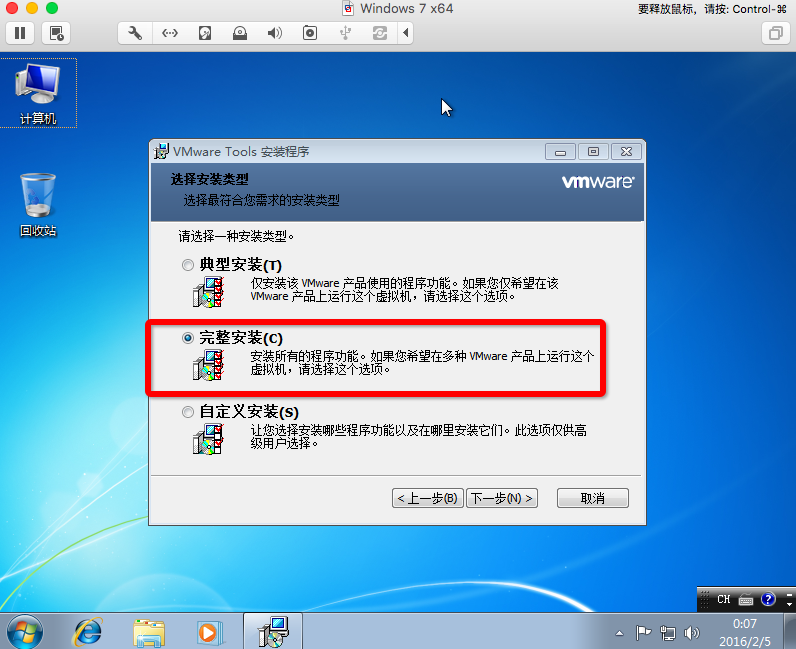Image resolution: width=796 pixels, height=649 pixels.
Task: Click the 上一步(B) back button
Action: point(427,498)
